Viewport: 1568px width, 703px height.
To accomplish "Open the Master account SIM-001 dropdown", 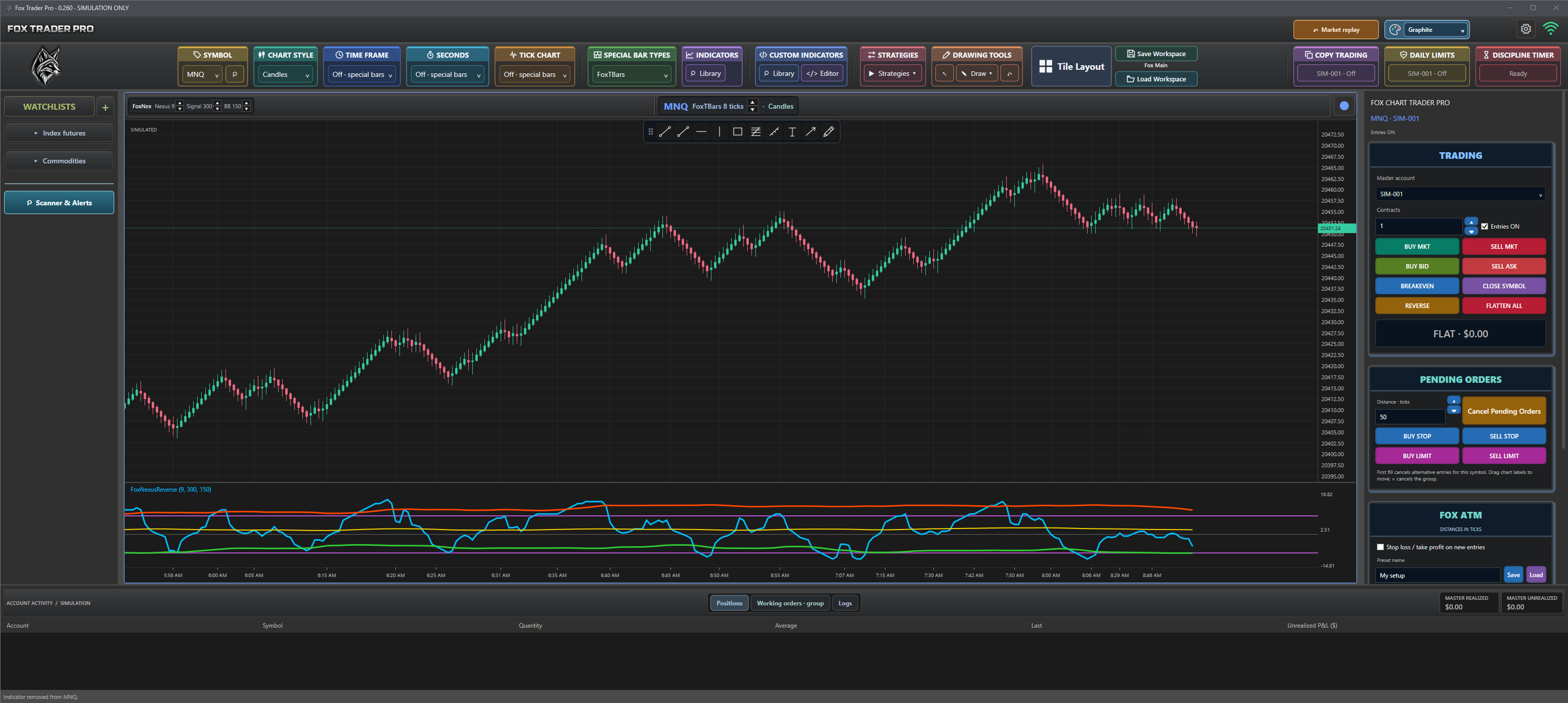I will (x=1460, y=194).
